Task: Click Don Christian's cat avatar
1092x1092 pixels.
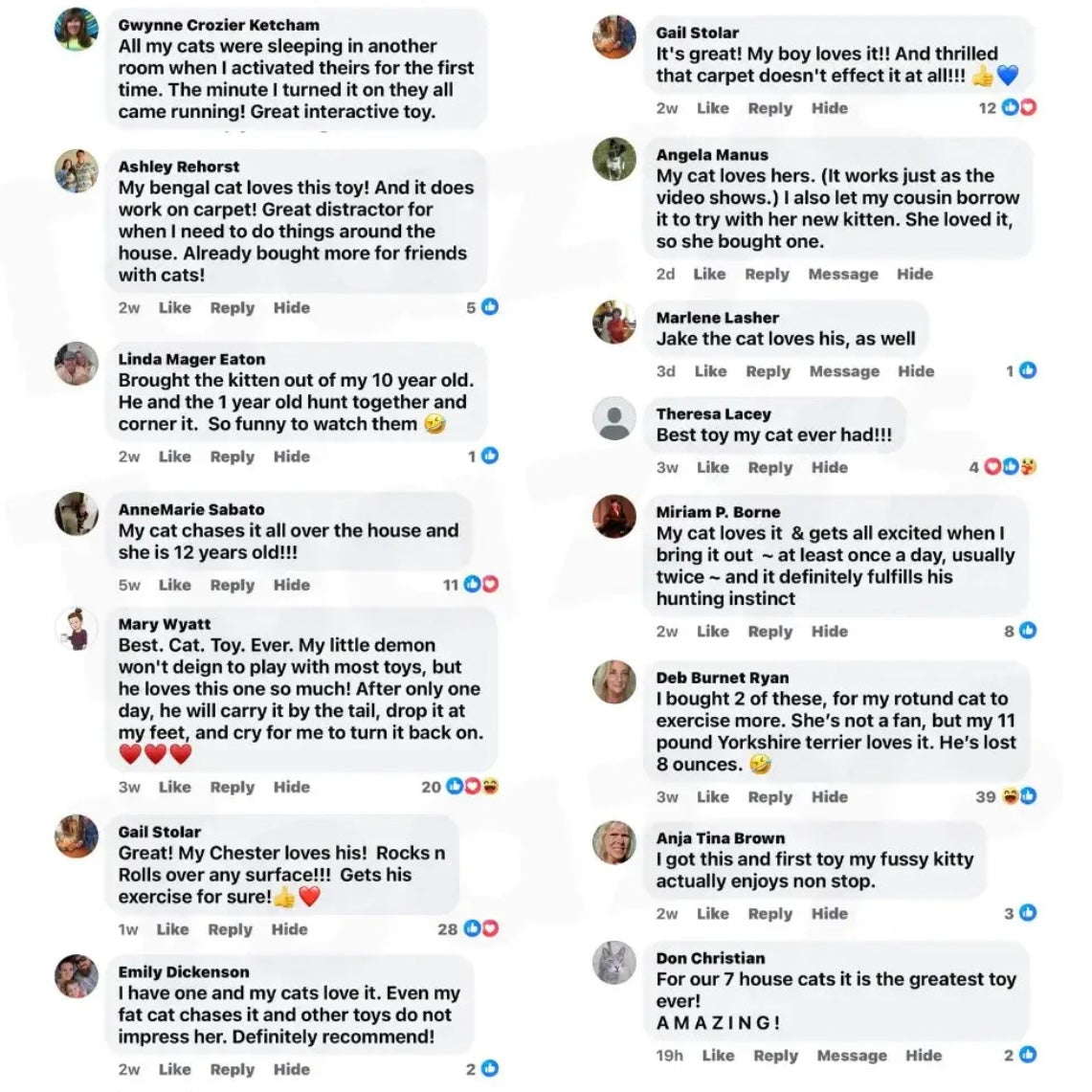Action: [613, 963]
